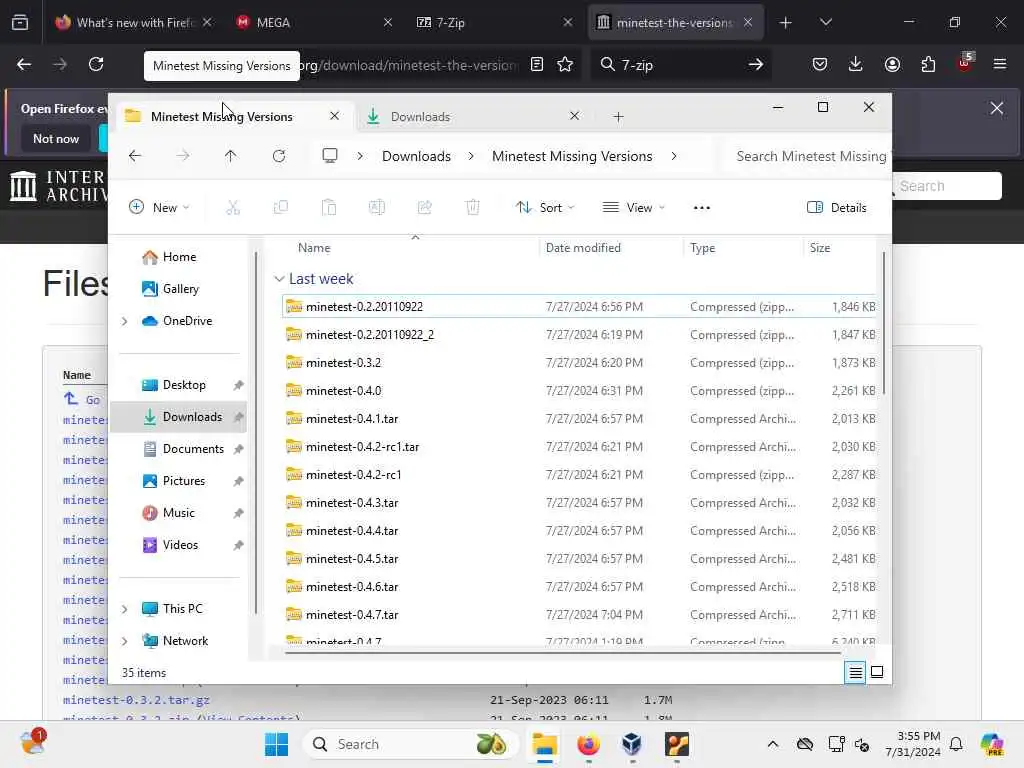Sort by the Name column header
The image size is (1024, 768).
314,248
